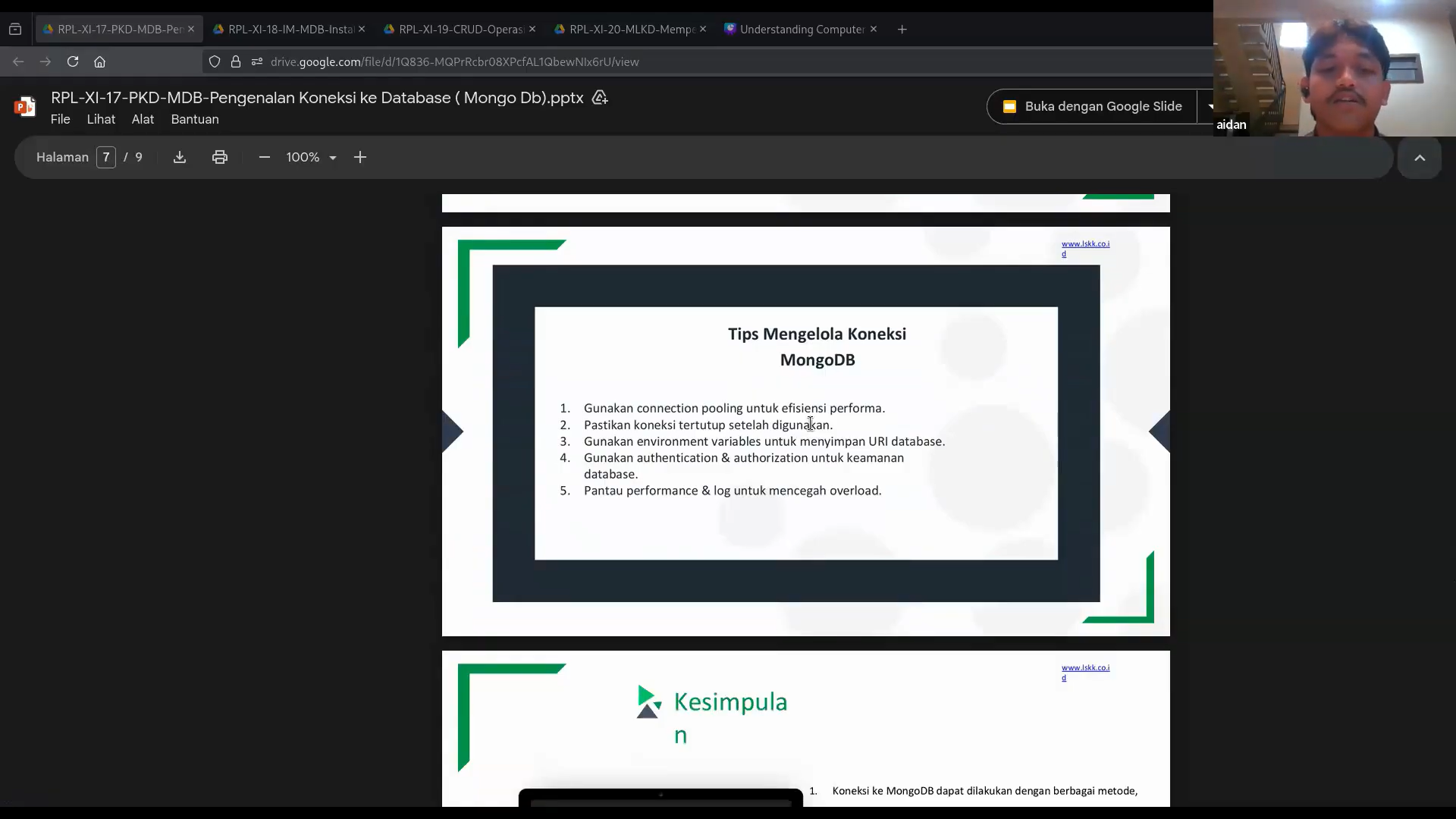
Task: Click the print icon in toolbar
Action: [x=220, y=157]
